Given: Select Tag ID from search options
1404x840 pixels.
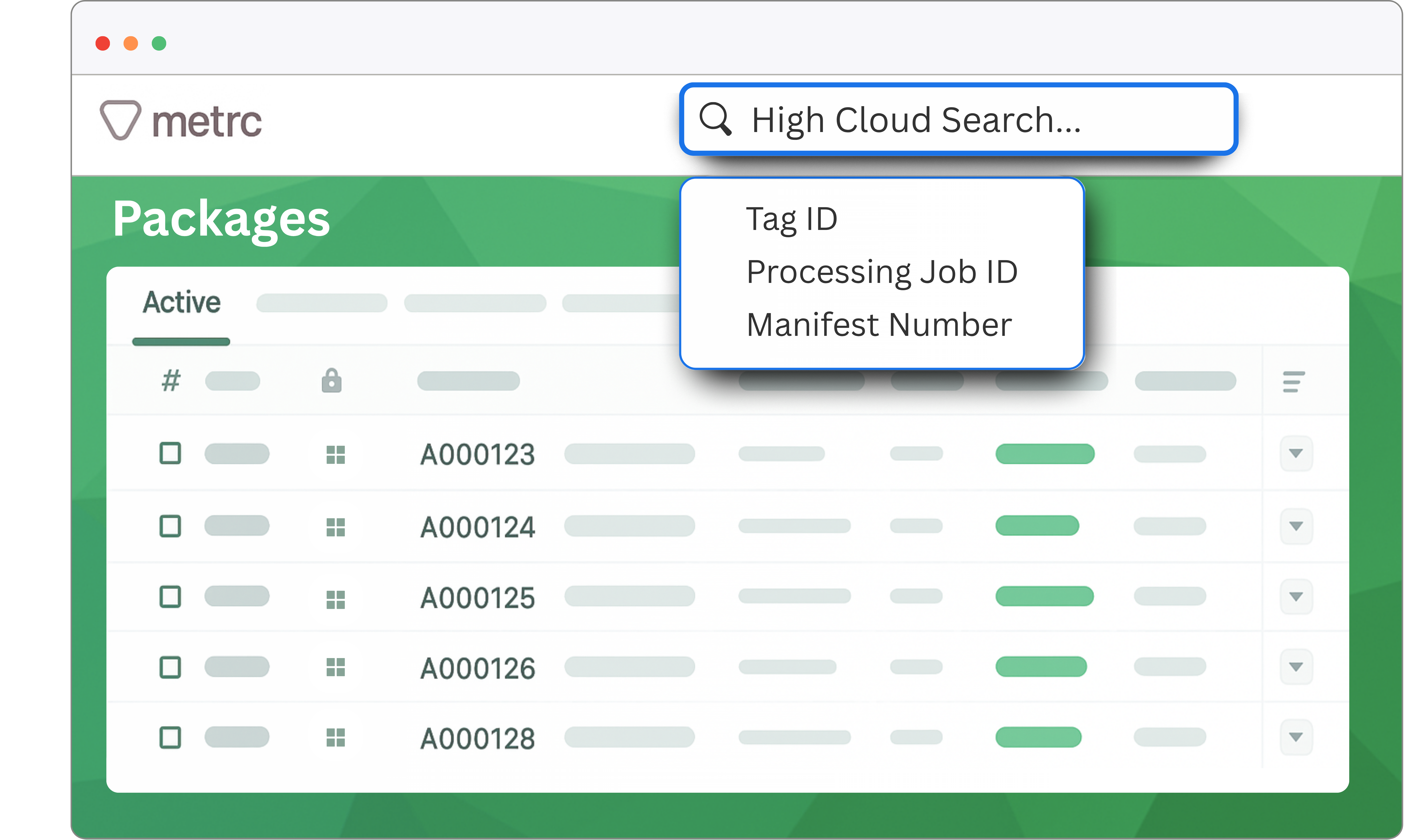Looking at the screenshot, I should (792, 220).
